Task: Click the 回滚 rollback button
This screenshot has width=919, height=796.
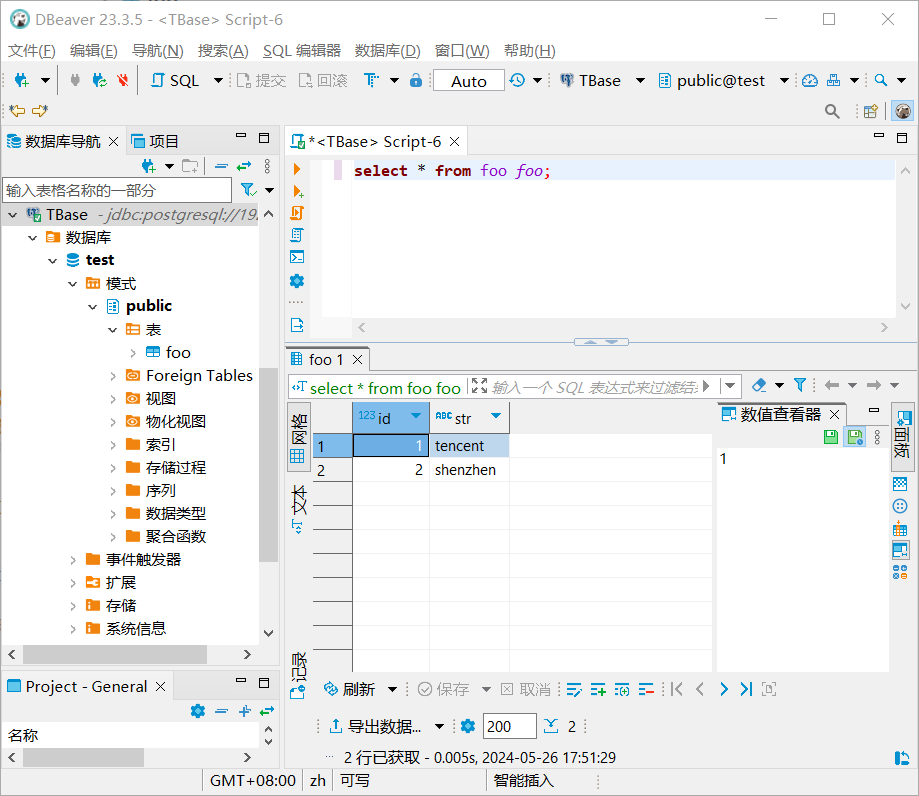Action: tap(323, 80)
